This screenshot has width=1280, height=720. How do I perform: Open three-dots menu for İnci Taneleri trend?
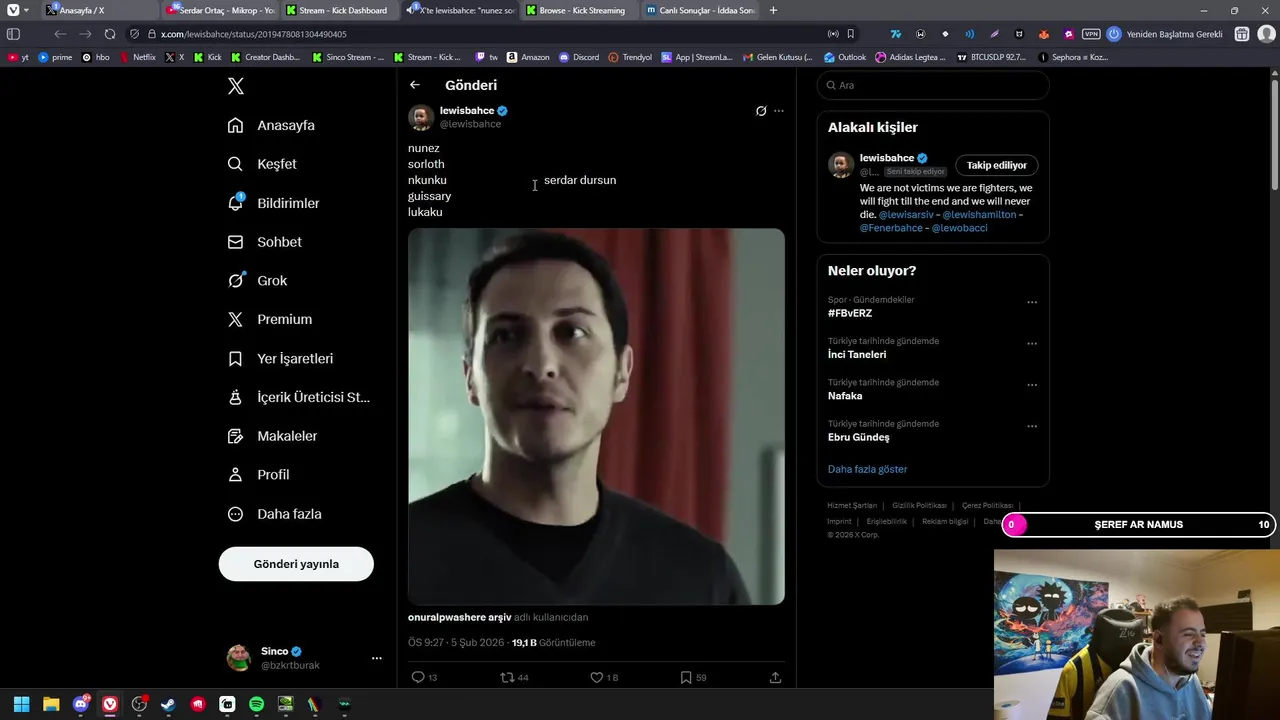[x=1032, y=343]
